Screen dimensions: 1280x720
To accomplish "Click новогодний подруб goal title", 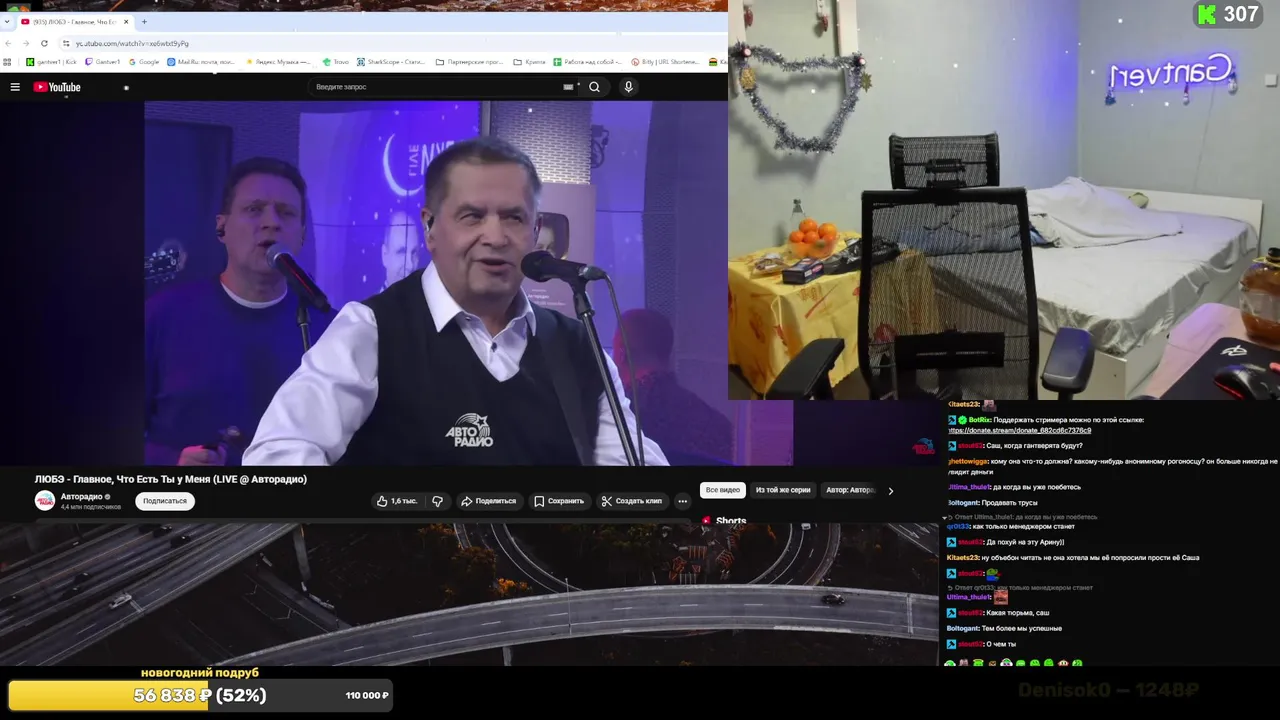I will click(x=199, y=673).
